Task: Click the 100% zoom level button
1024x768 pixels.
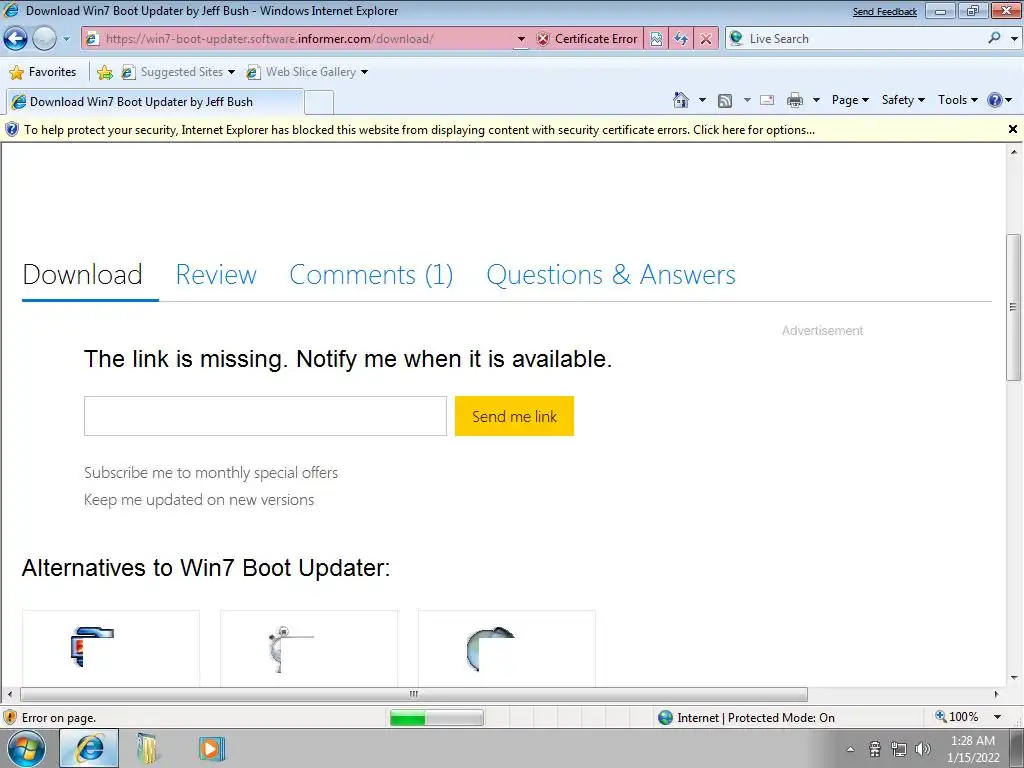Action: tap(957, 717)
